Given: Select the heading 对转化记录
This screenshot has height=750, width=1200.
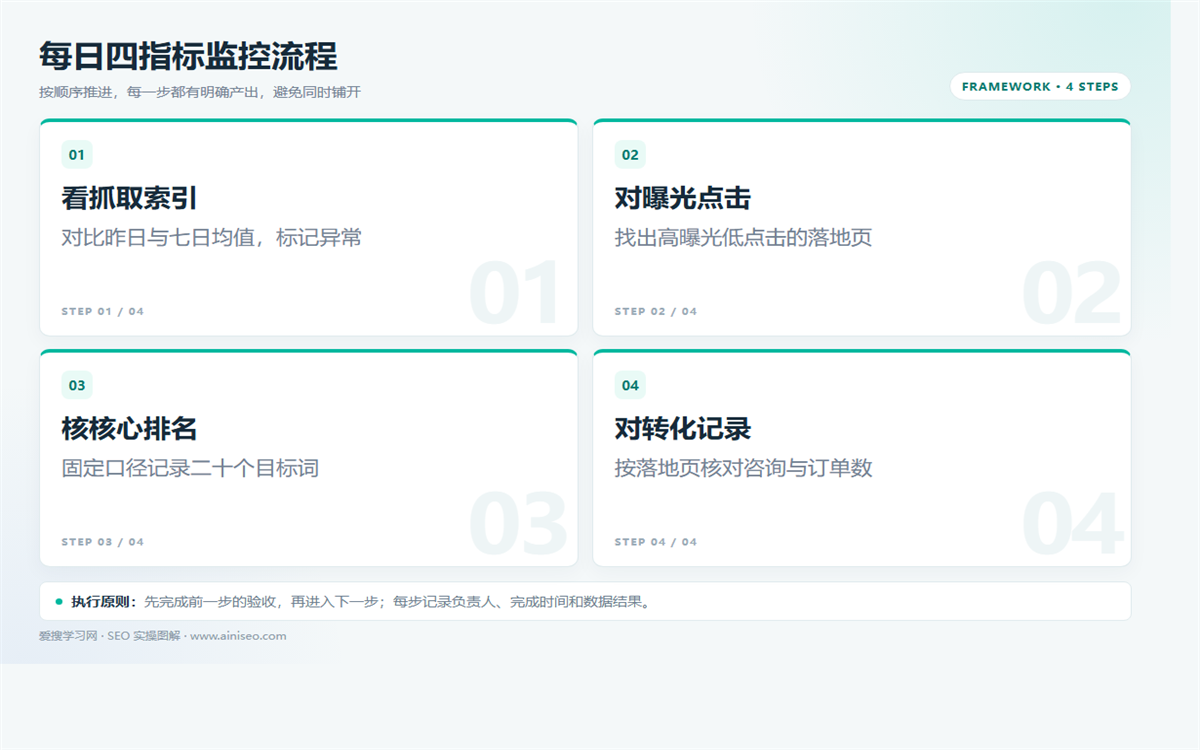Looking at the screenshot, I should pos(683,429).
